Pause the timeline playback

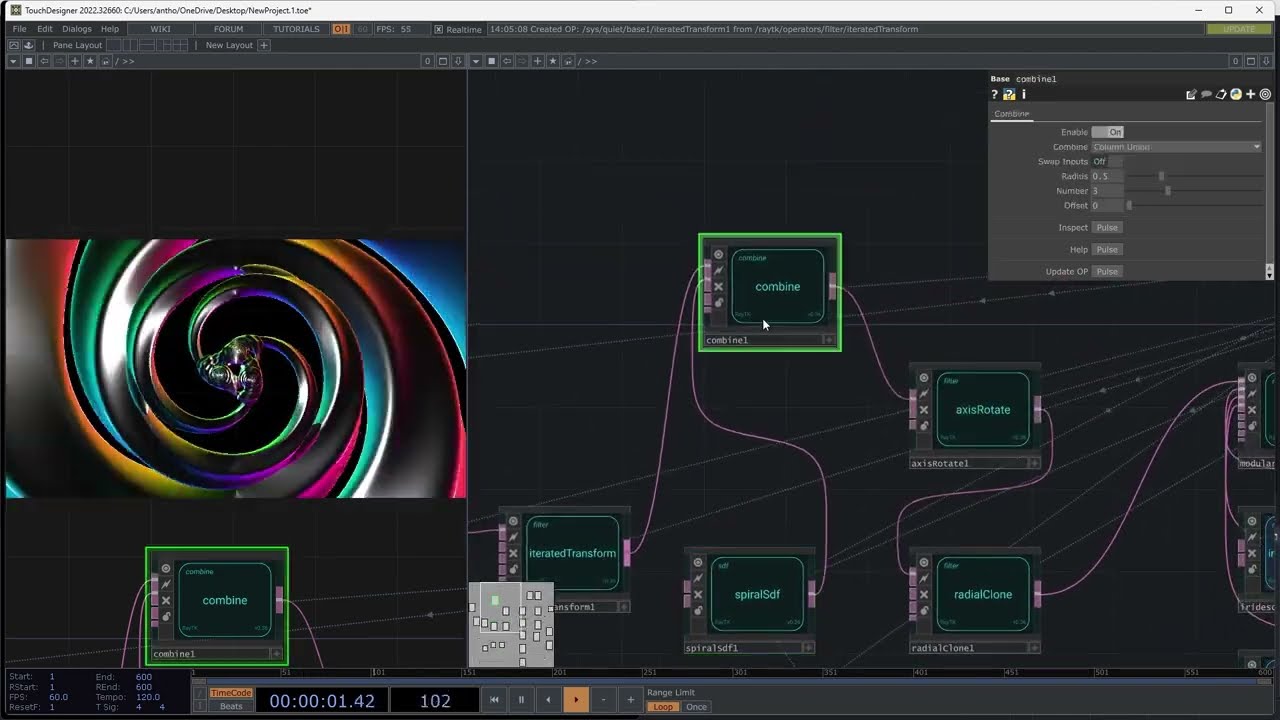[x=521, y=700]
